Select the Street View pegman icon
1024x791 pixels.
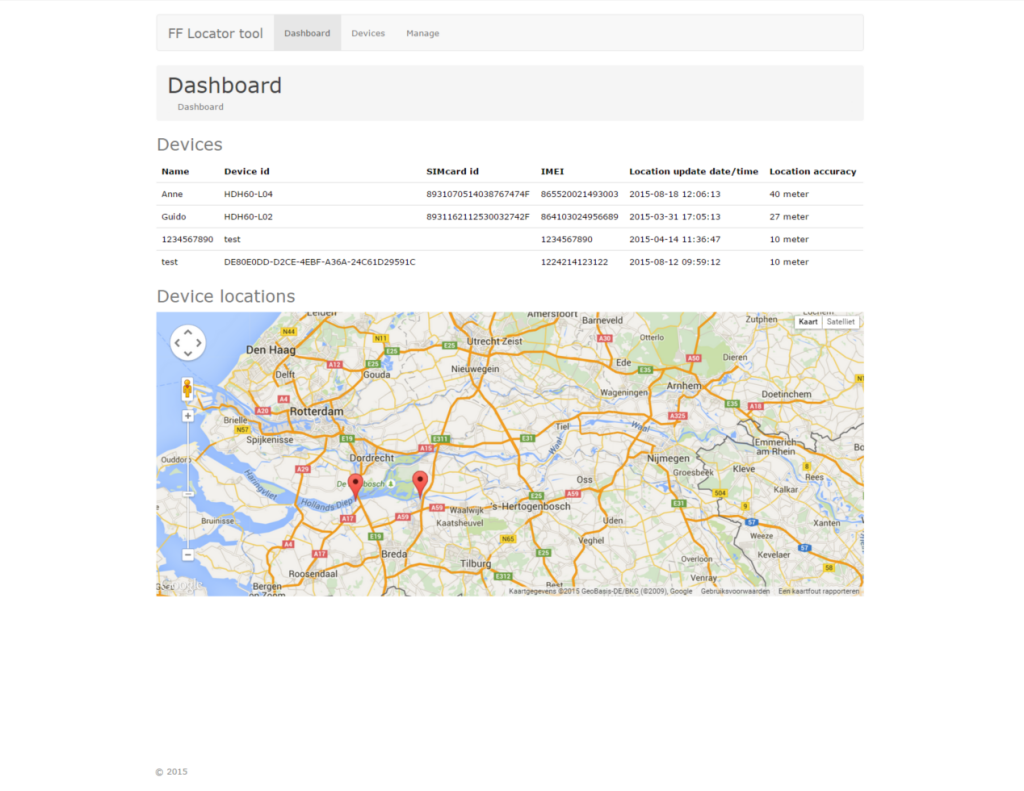click(x=187, y=389)
